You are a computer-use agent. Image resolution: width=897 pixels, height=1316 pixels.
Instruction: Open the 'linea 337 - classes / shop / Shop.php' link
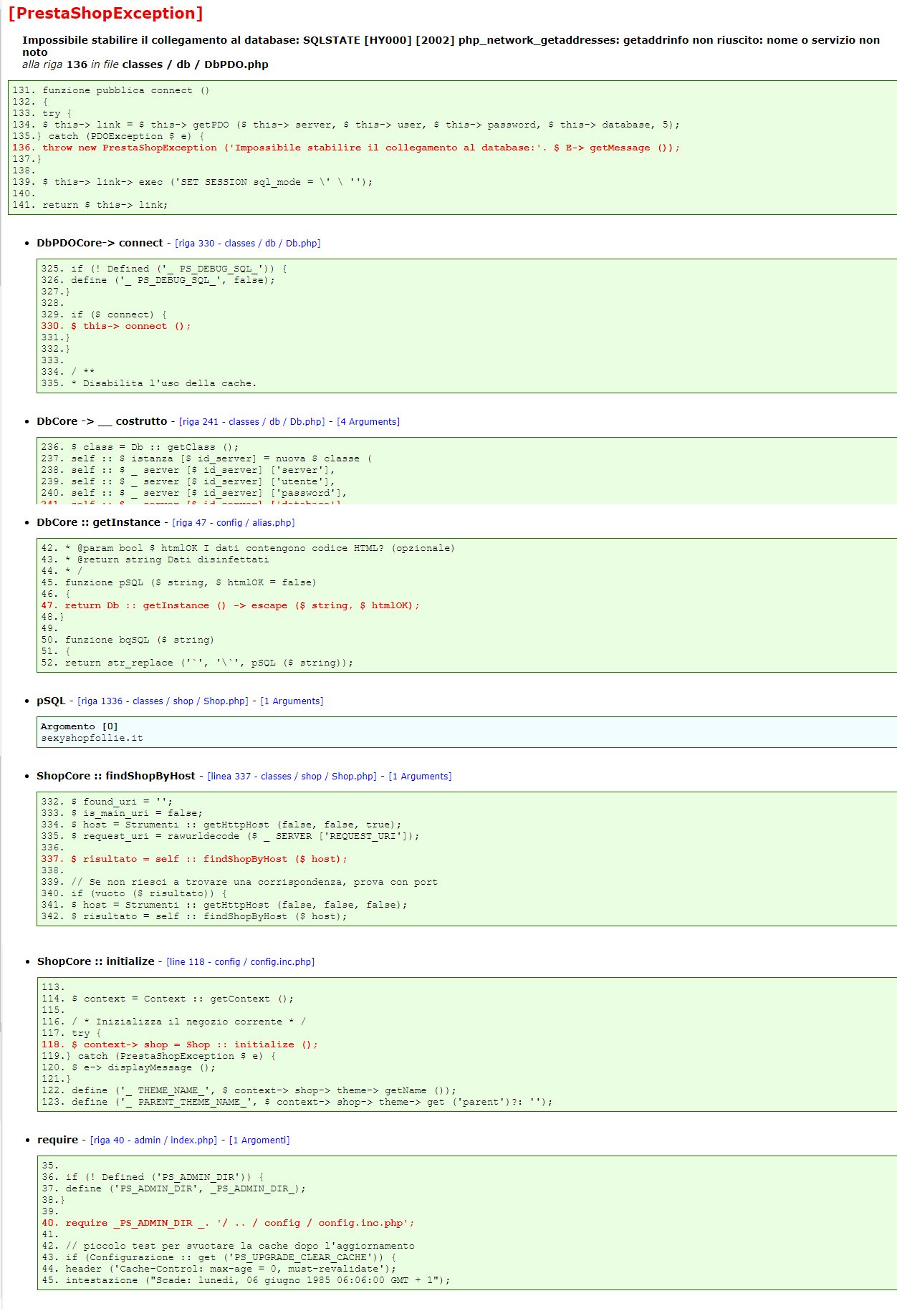coord(292,777)
